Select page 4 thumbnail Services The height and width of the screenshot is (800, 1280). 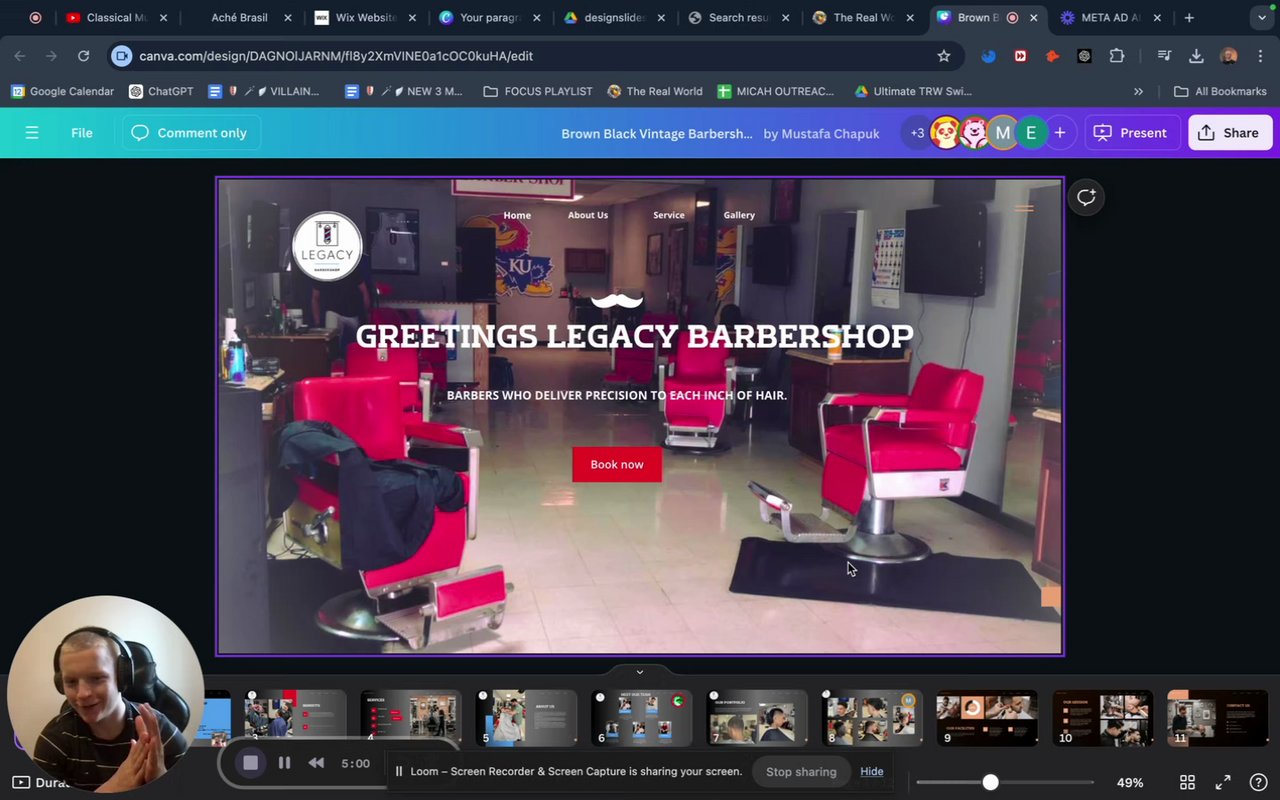pyautogui.click(x=411, y=717)
